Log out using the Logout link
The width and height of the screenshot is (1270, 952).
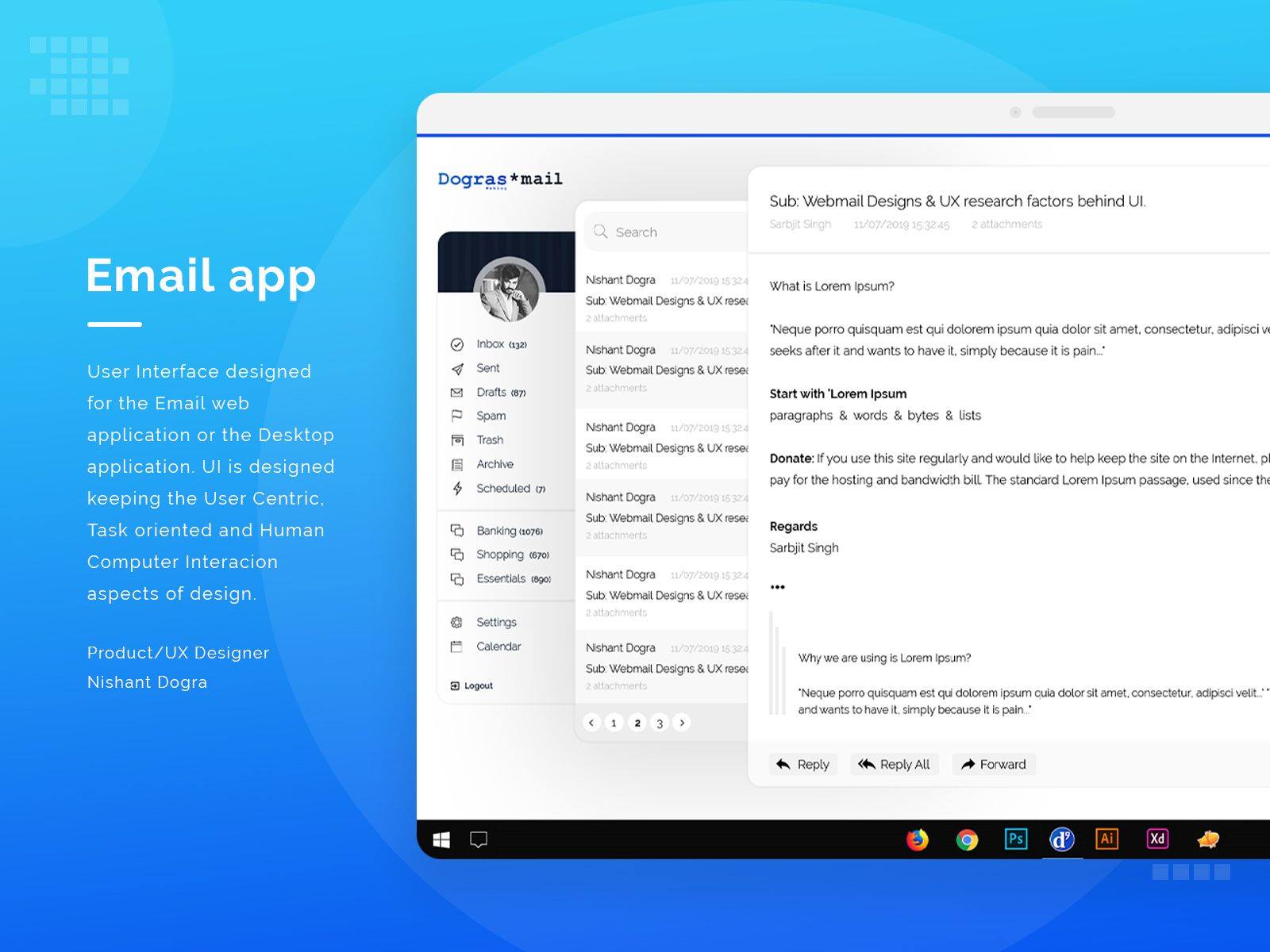(471, 685)
